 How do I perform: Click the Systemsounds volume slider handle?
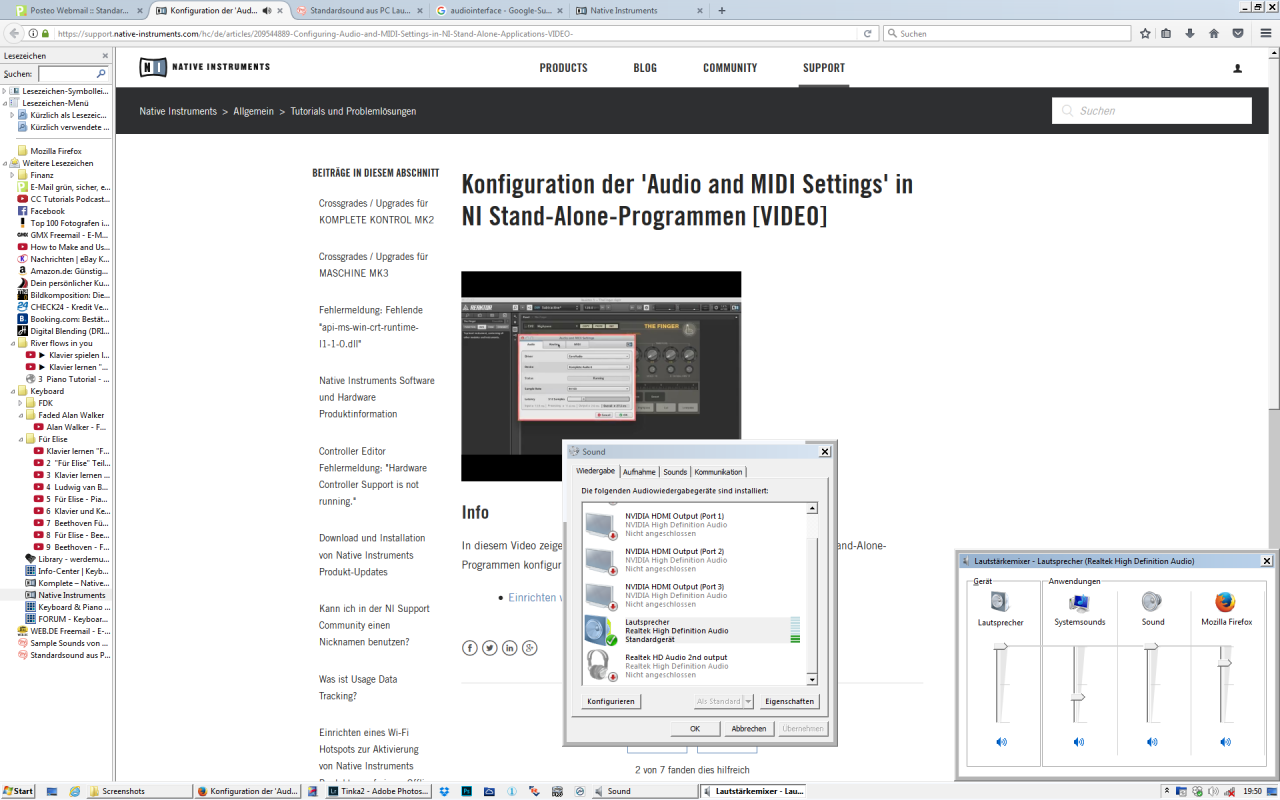pyautogui.click(x=1078, y=696)
